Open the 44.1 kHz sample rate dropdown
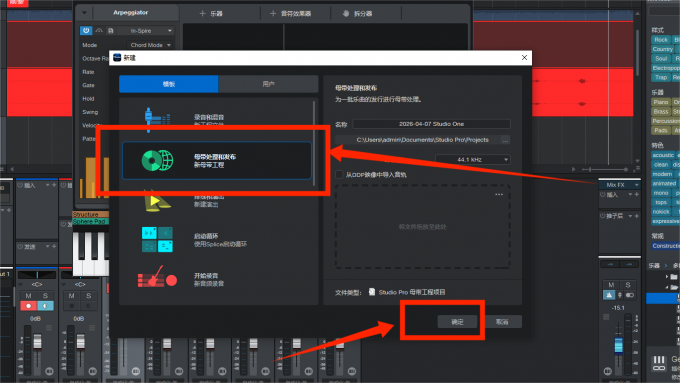The height and width of the screenshot is (383, 680). pos(473,160)
